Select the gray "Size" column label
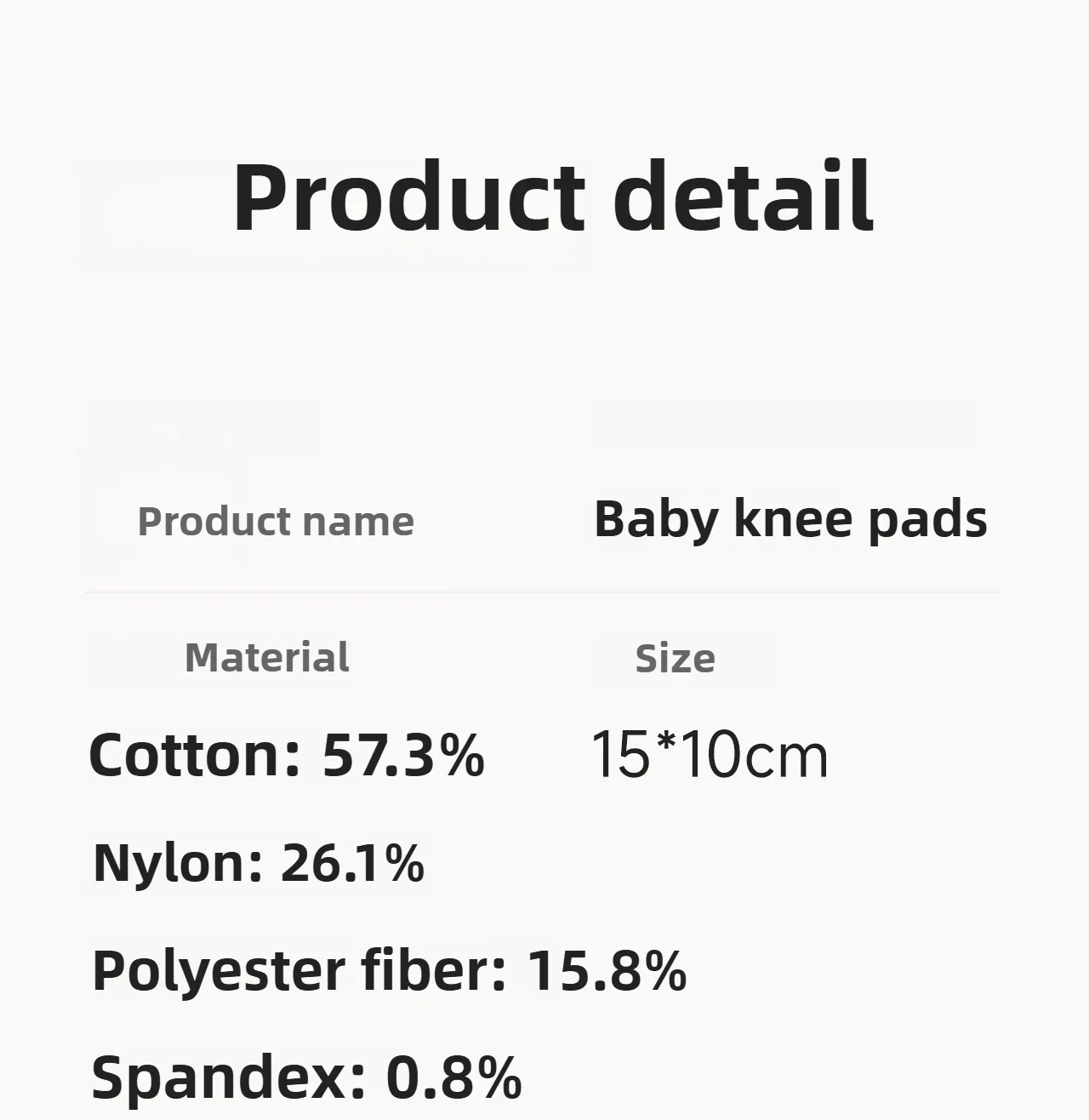Viewport: 1089px width, 1120px height. [675, 659]
